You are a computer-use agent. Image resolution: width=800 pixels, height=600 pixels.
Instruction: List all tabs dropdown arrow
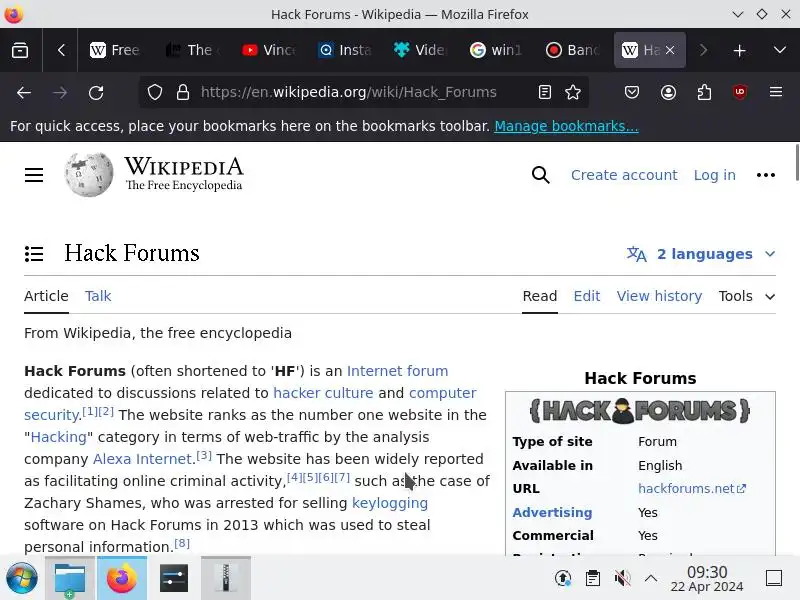point(780,50)
